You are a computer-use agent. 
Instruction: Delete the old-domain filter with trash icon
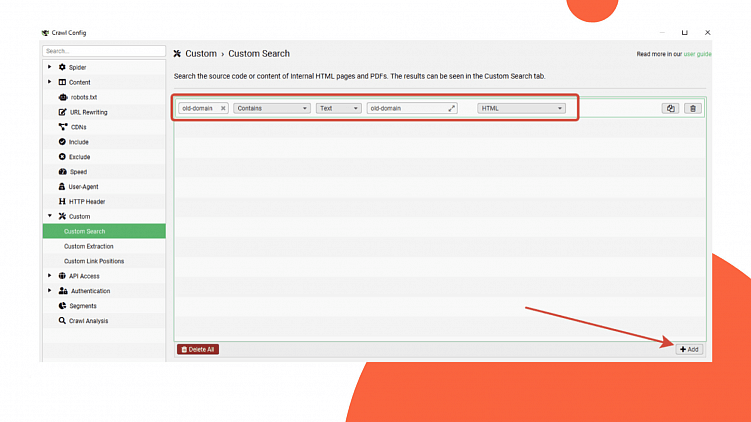[x=693, y=108]
